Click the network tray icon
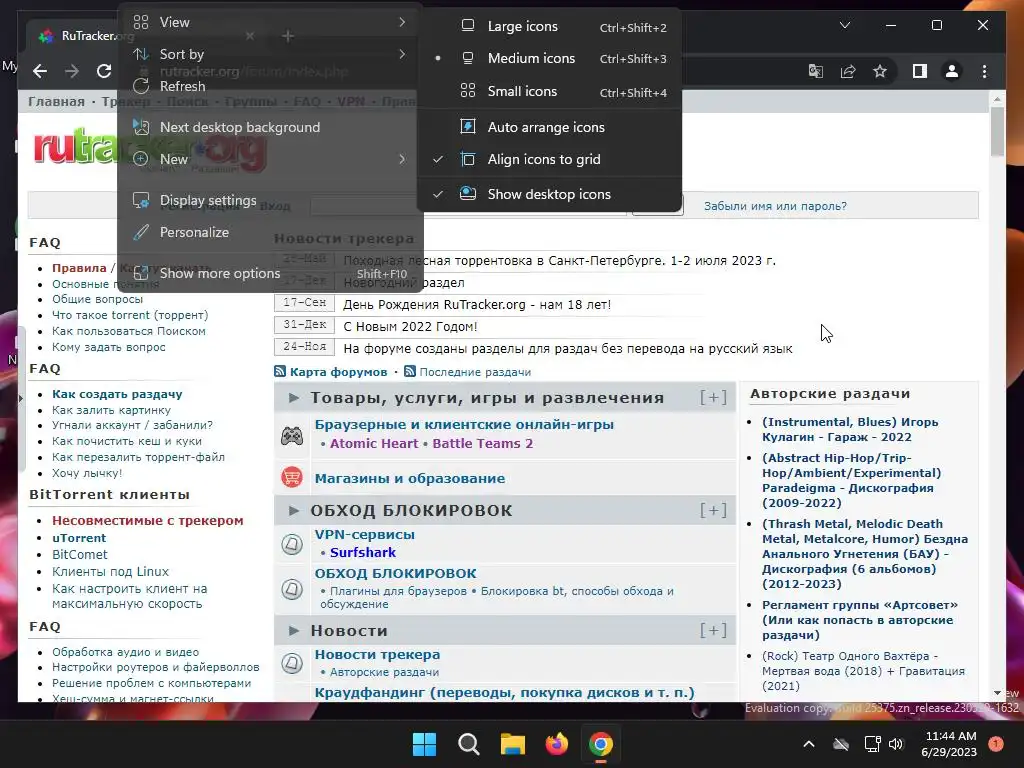Screen dimensions: 1024x768 pos(872,744)
